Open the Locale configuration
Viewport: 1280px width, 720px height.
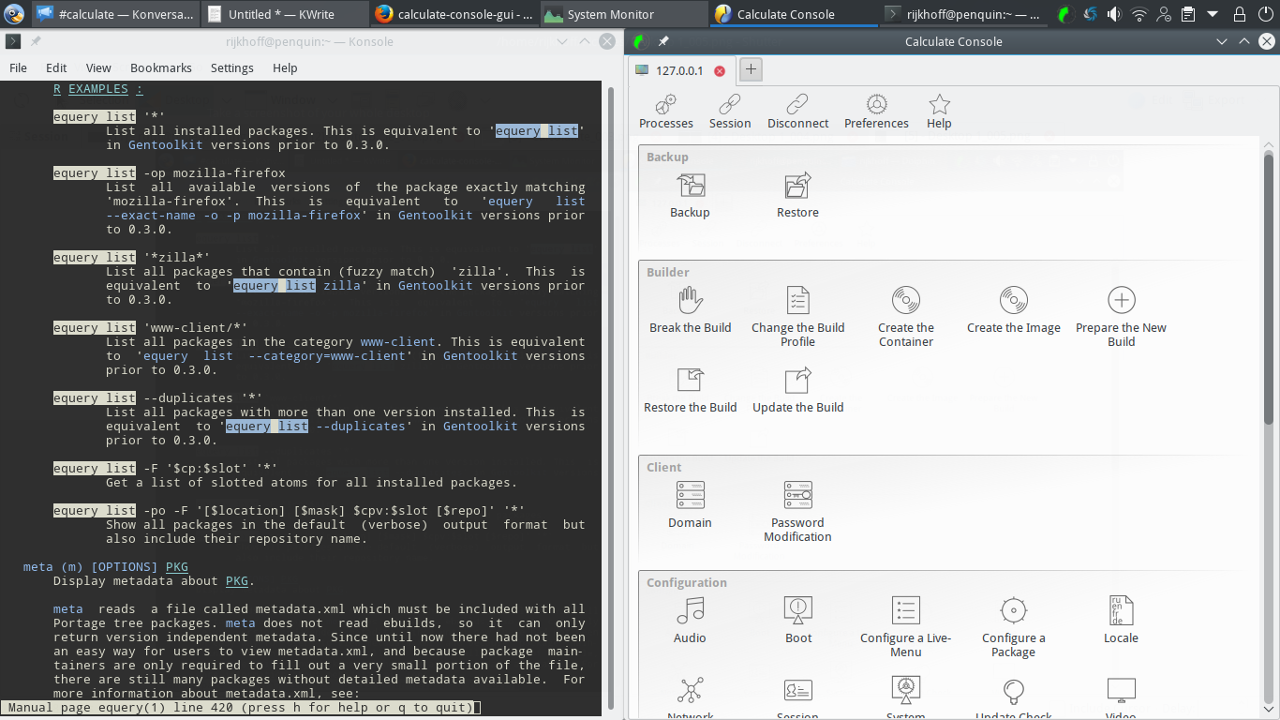pyautogui.click(x=1121, y=620)
